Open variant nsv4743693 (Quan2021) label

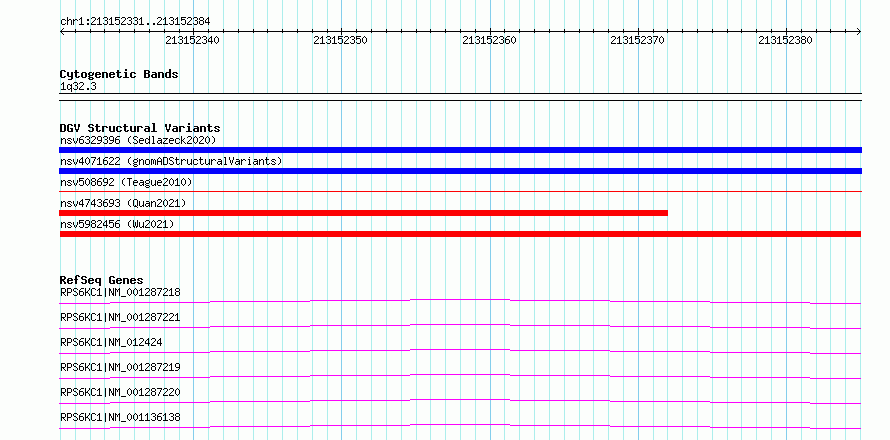coord(123,203)
